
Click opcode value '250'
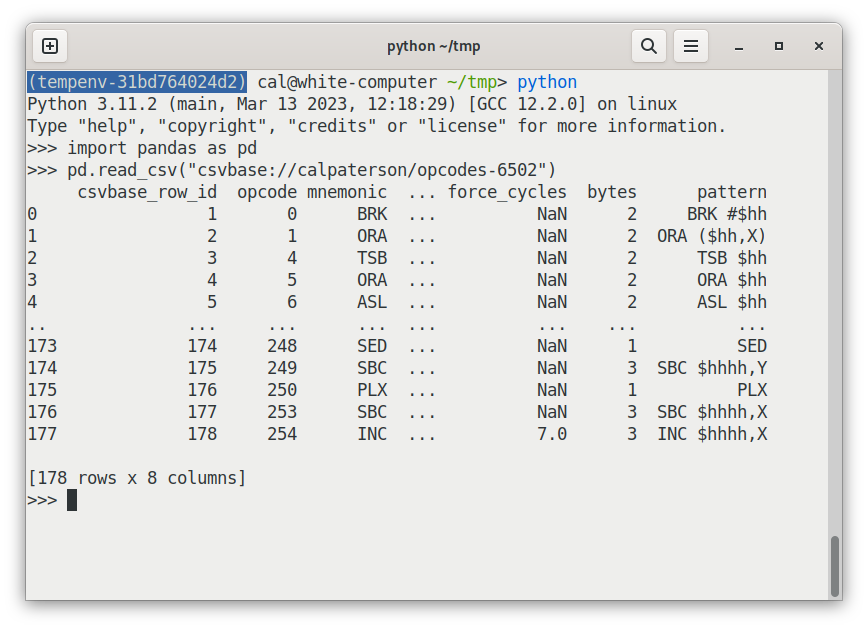coord(282,390)
